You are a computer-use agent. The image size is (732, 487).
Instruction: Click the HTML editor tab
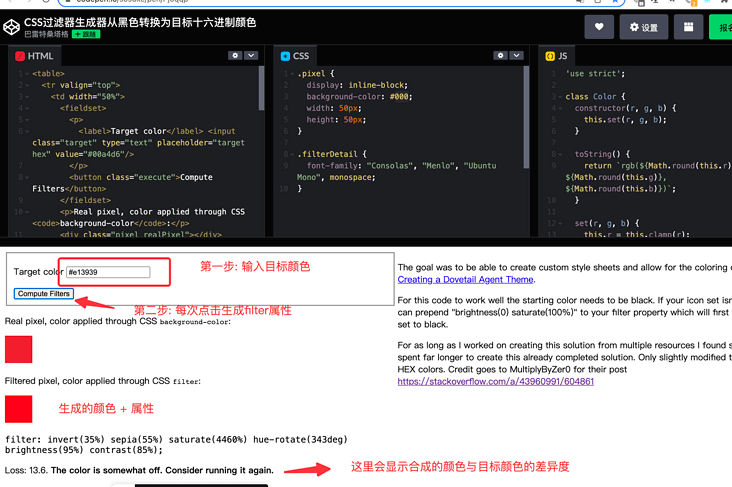pyautogui.click(x=35, y=56)
